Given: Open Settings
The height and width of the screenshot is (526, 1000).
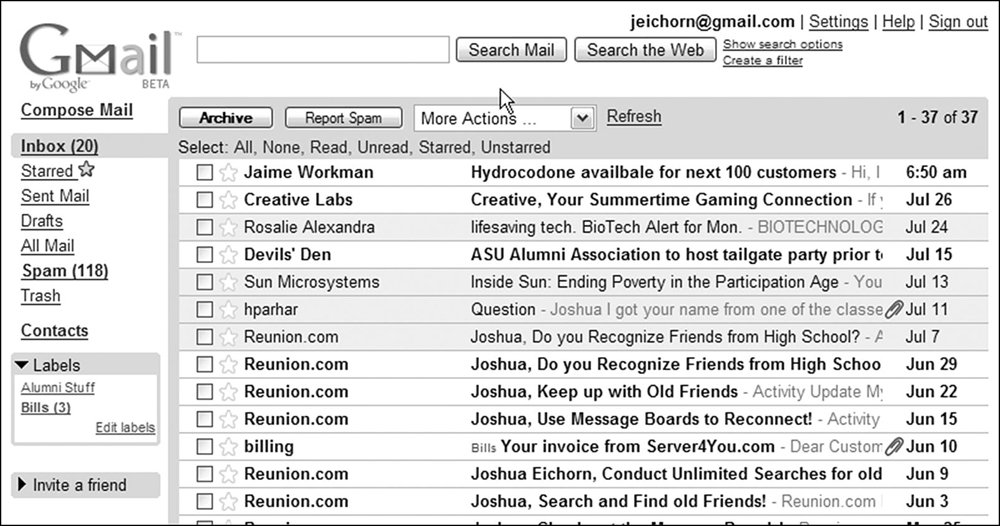Looking at the screenshot, I should [x=838, y=22].
